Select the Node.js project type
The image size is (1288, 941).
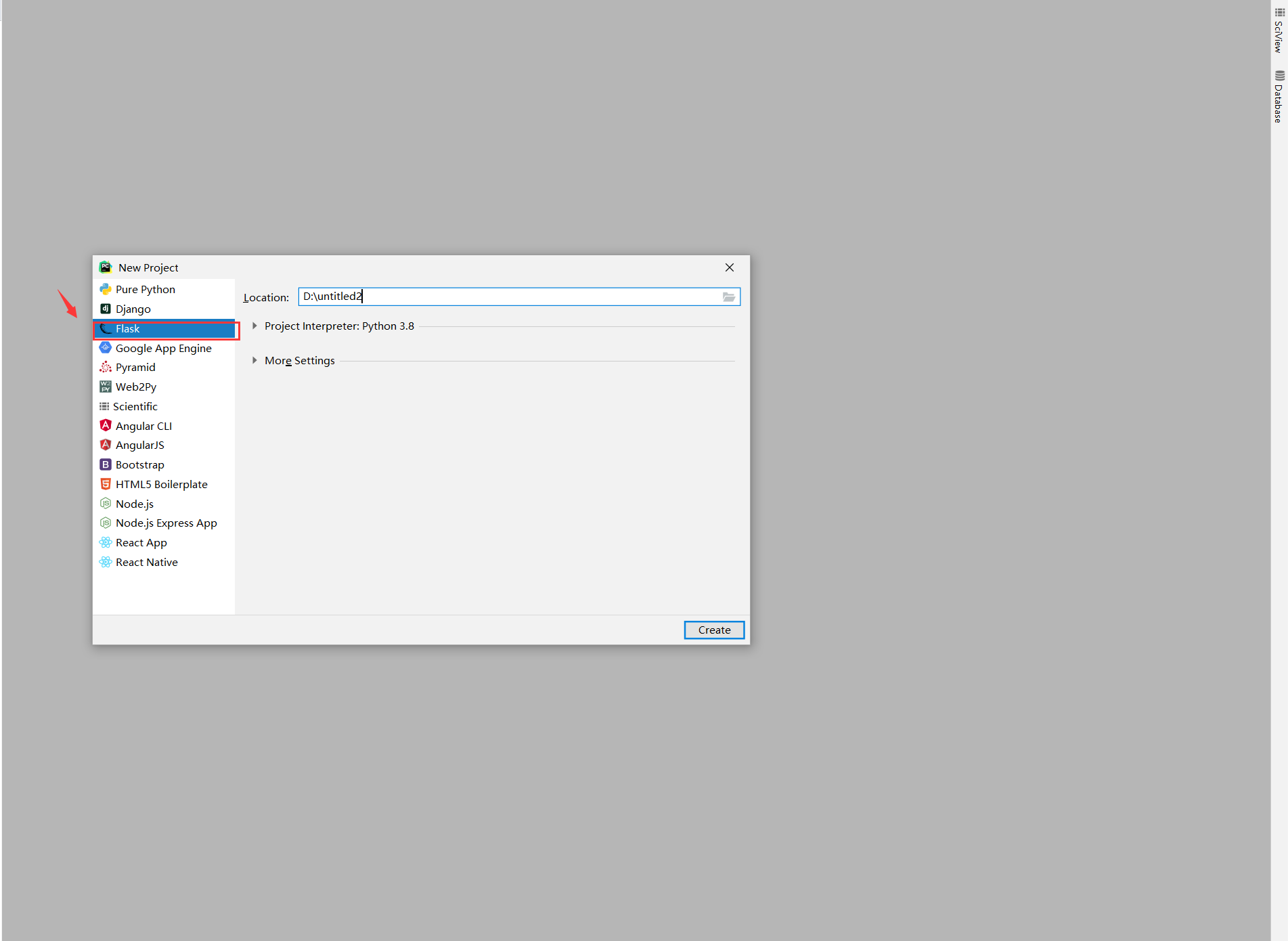tap(164, 504)
